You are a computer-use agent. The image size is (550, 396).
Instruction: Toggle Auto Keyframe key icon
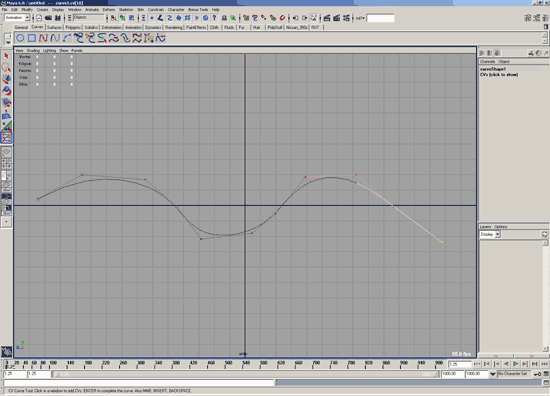coord(537,374)
